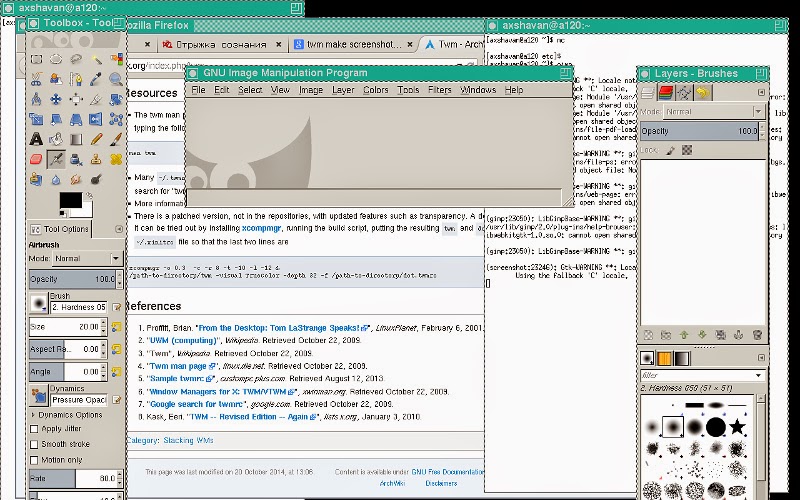Open the 'UWM (computing)' reference link
Screen dimensions: 800x500
click(x=183, y=340)
